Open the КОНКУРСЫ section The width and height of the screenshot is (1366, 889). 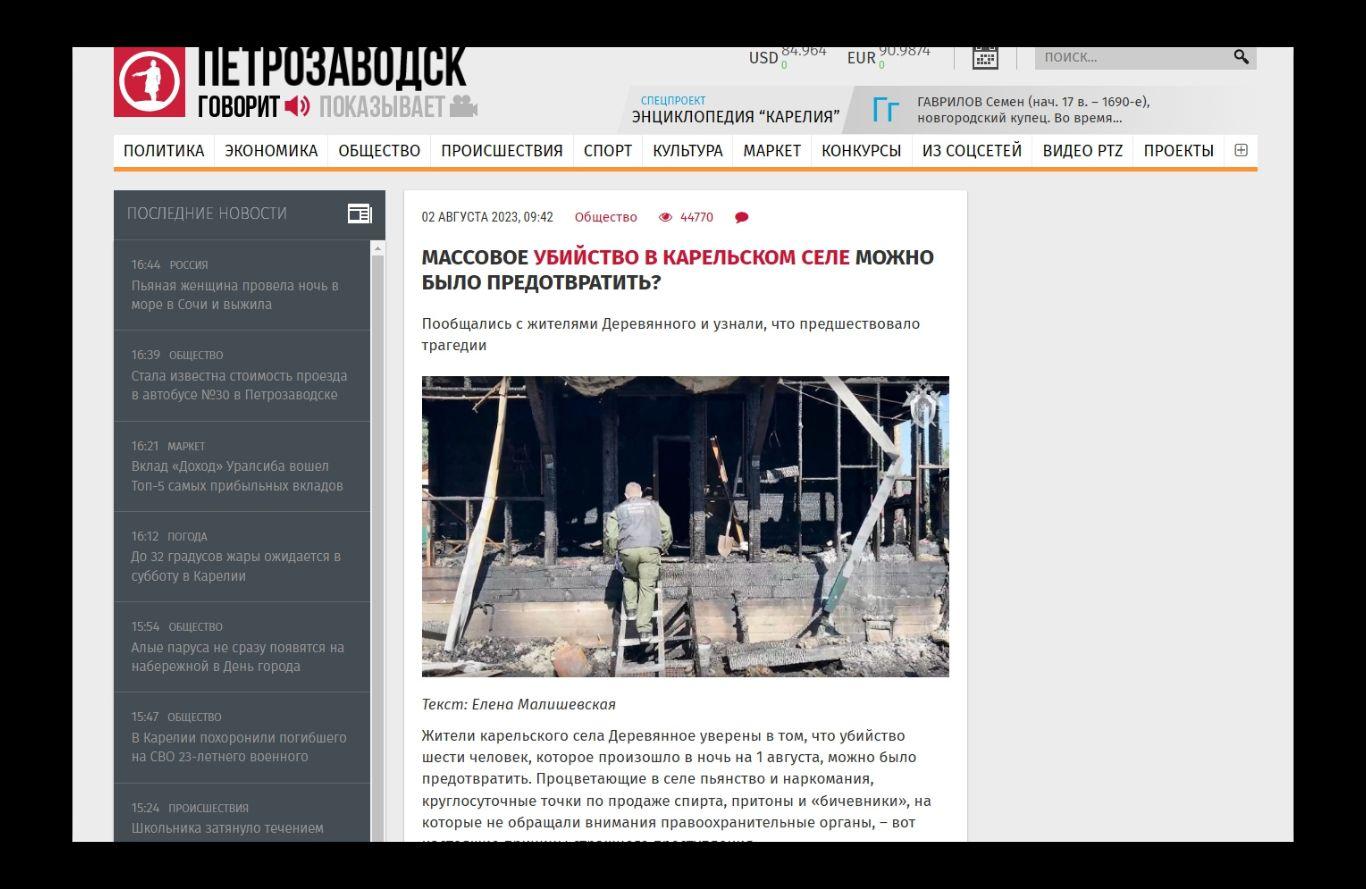[861, 151]
